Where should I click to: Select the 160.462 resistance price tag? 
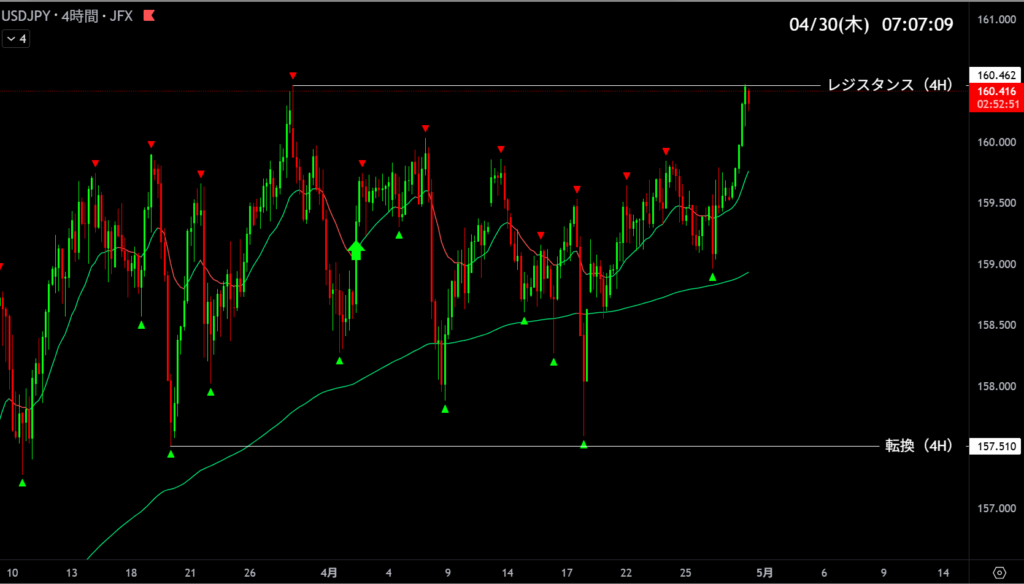click(996, 75)
